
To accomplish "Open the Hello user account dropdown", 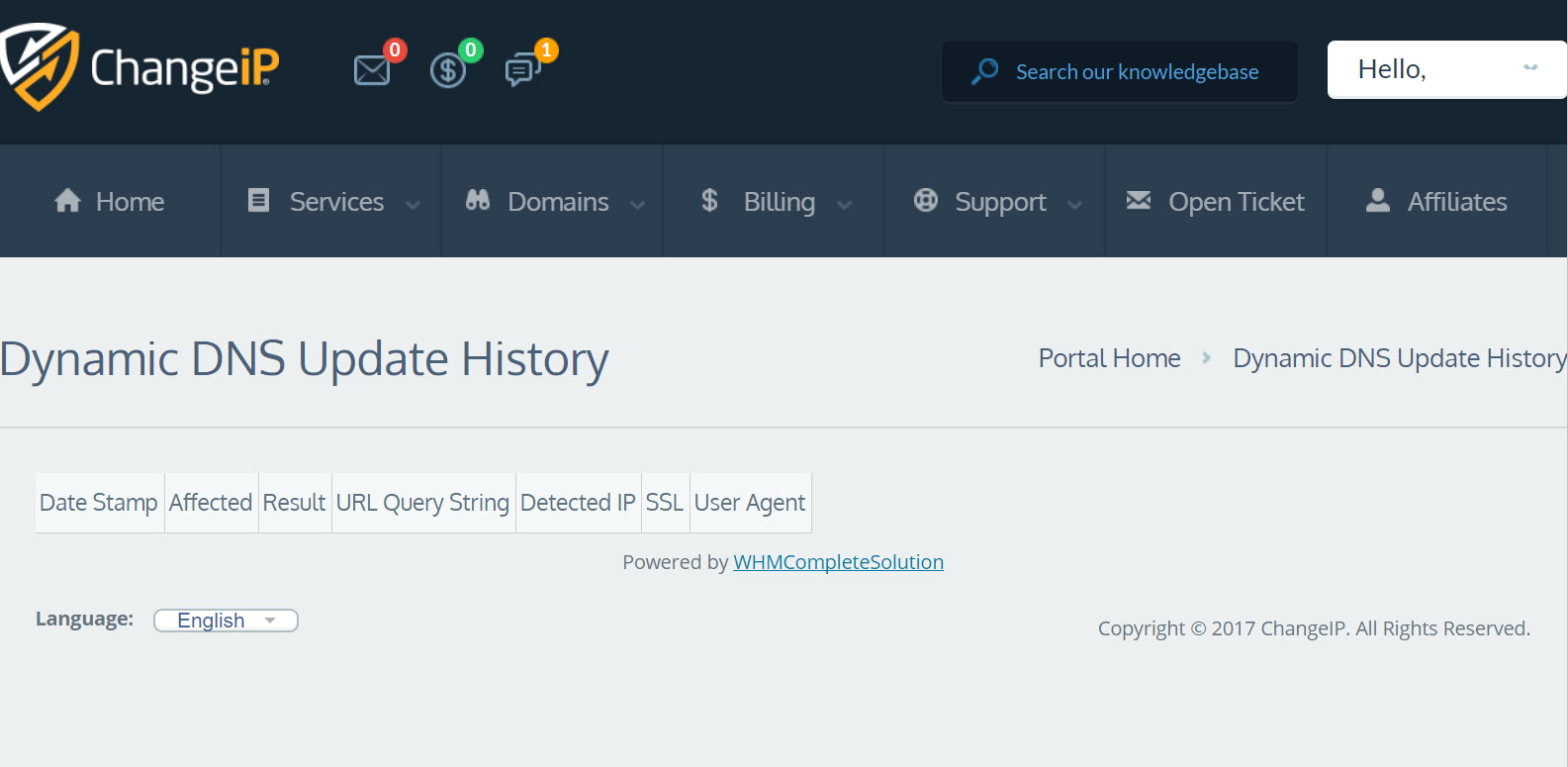I will 1445,69.
